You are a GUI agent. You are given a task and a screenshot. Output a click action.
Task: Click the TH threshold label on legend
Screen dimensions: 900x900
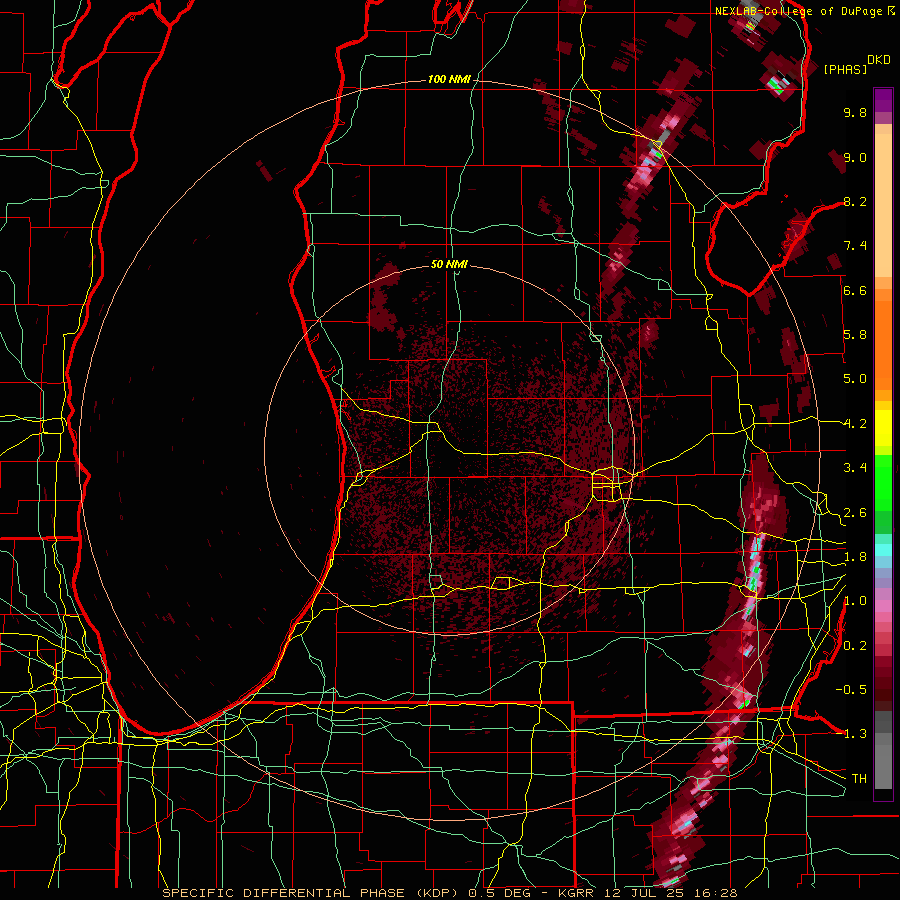[859, 779]
